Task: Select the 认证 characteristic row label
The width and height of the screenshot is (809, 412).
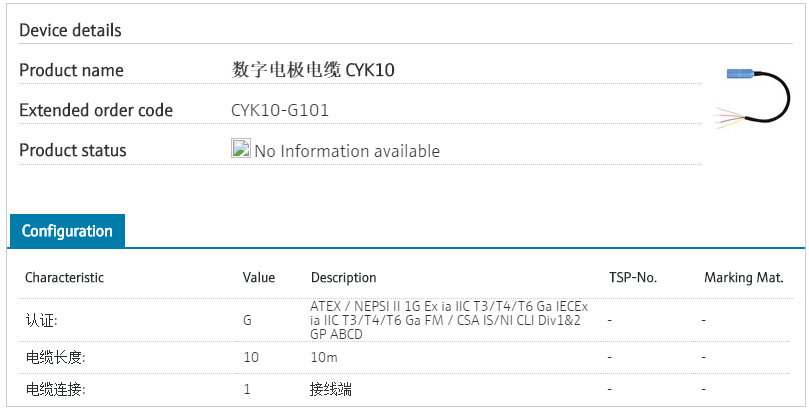Action: click(41, 320)
